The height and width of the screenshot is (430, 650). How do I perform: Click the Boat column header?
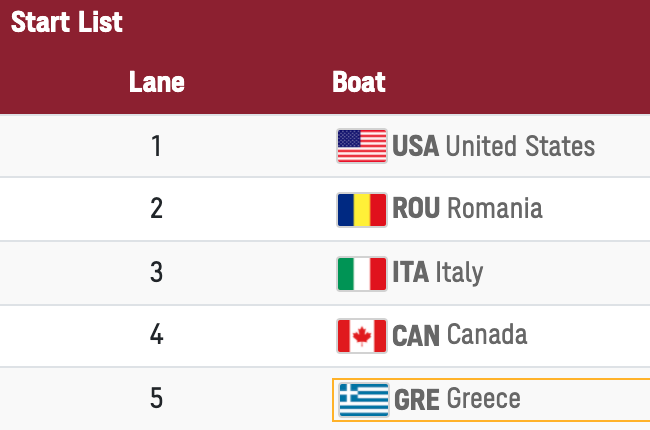point(359,82)
